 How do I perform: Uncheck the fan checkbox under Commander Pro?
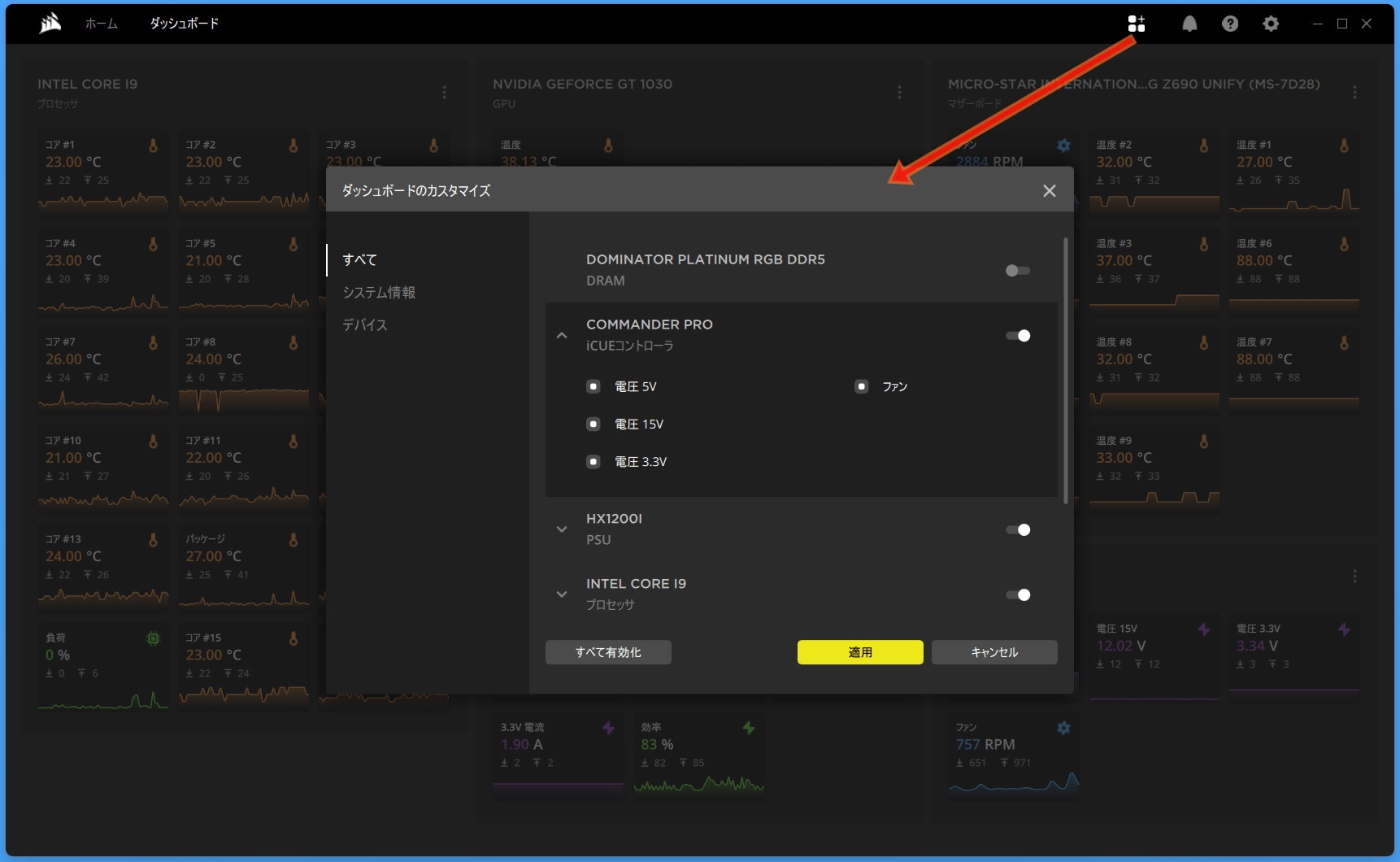[x=862, y=386]
